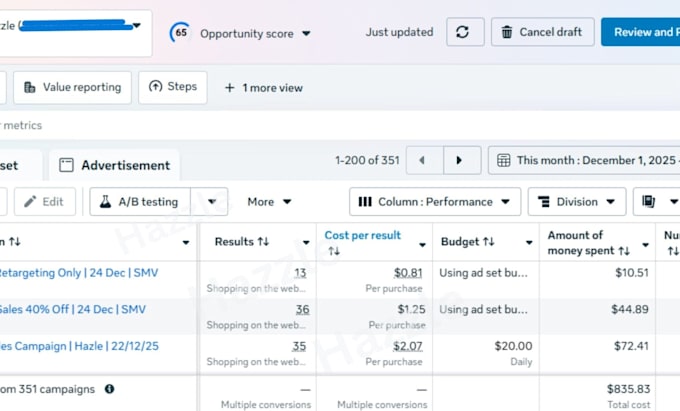The image size is (680, 411).
Task: Click the $72.41 amount spent value
Action: click(x=631, y=346)
